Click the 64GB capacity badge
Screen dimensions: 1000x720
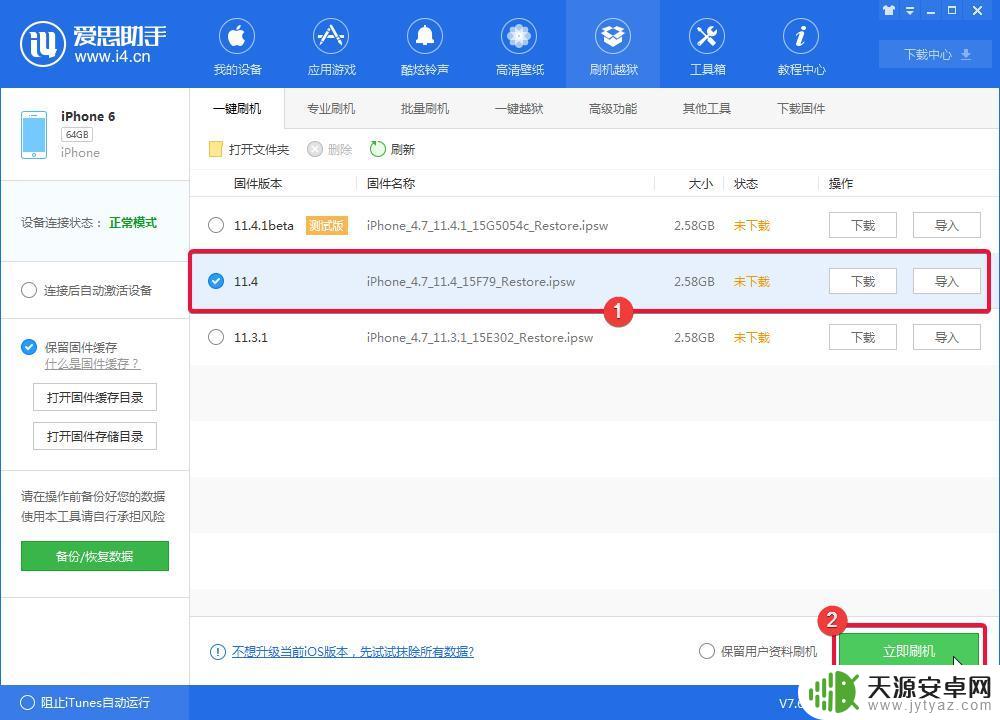click(77, 135)
